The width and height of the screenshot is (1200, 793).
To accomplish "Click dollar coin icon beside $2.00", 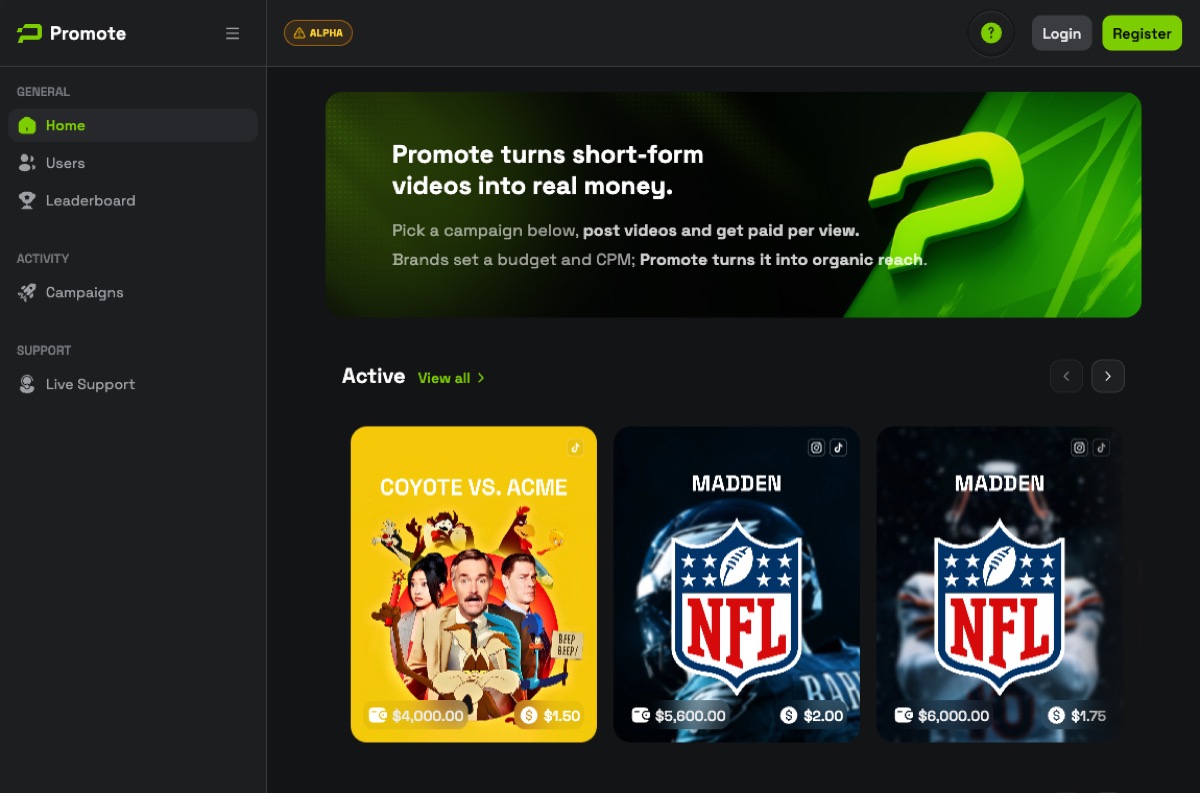I will (x=789, y=715).
